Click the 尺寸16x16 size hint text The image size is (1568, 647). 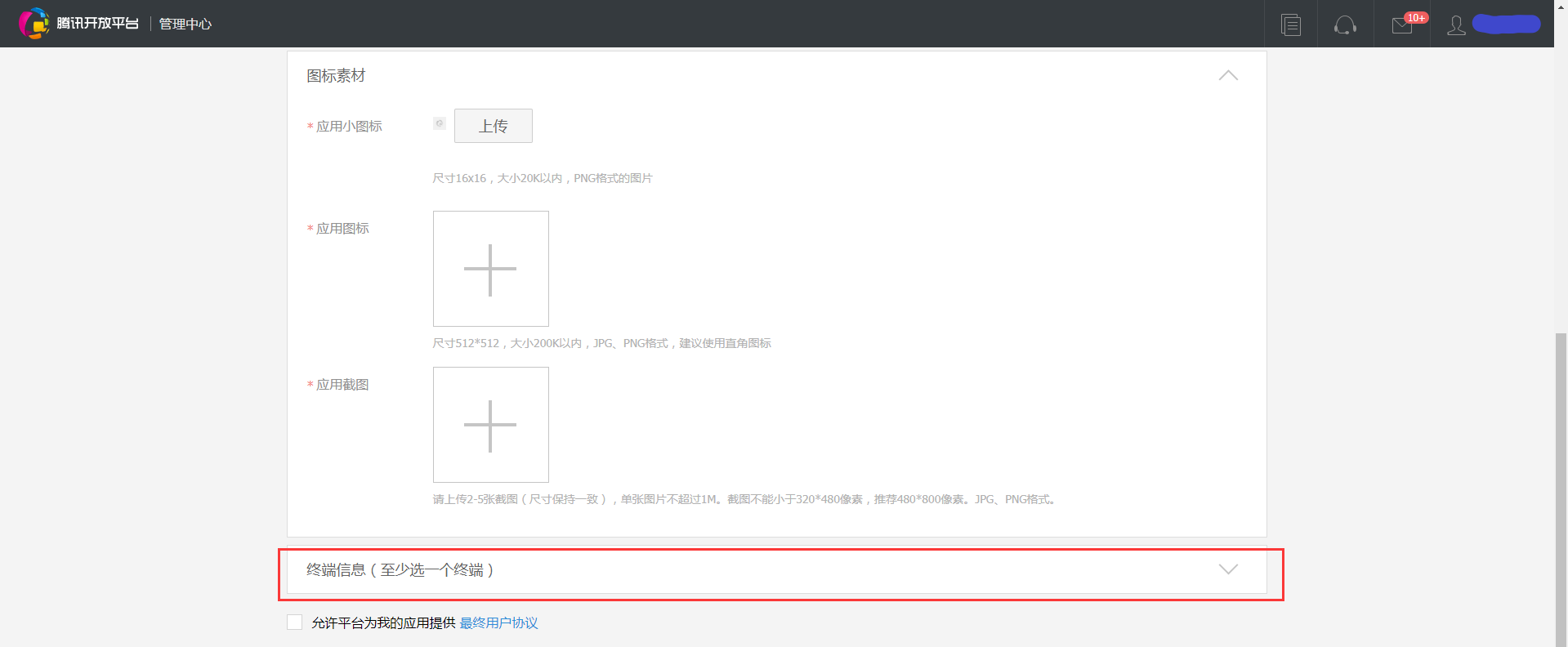coord(543,178)
